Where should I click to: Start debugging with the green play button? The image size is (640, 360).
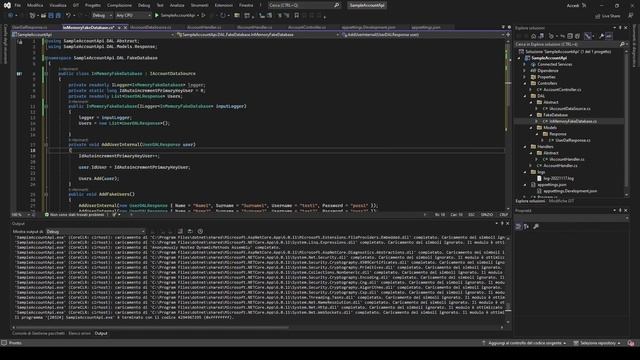157,16
